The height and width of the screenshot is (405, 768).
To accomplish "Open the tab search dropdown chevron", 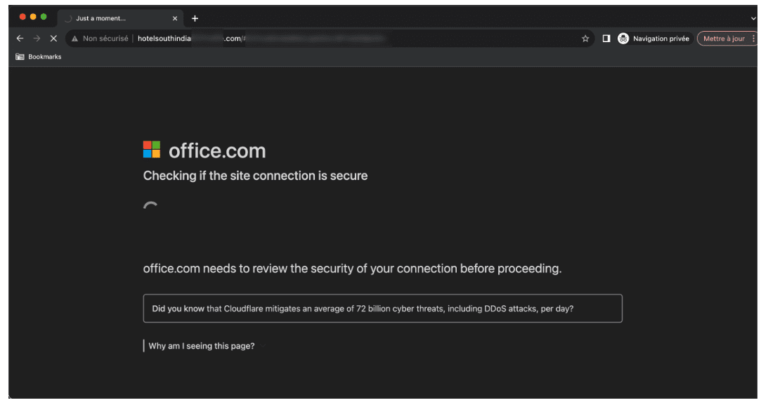I will point(753,19).
